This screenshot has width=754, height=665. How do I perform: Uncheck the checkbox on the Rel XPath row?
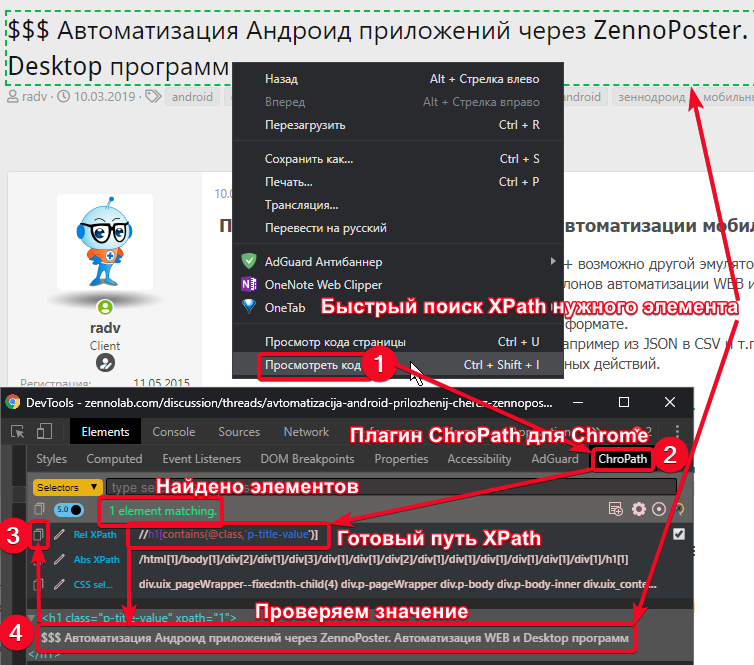click(679, 534)
